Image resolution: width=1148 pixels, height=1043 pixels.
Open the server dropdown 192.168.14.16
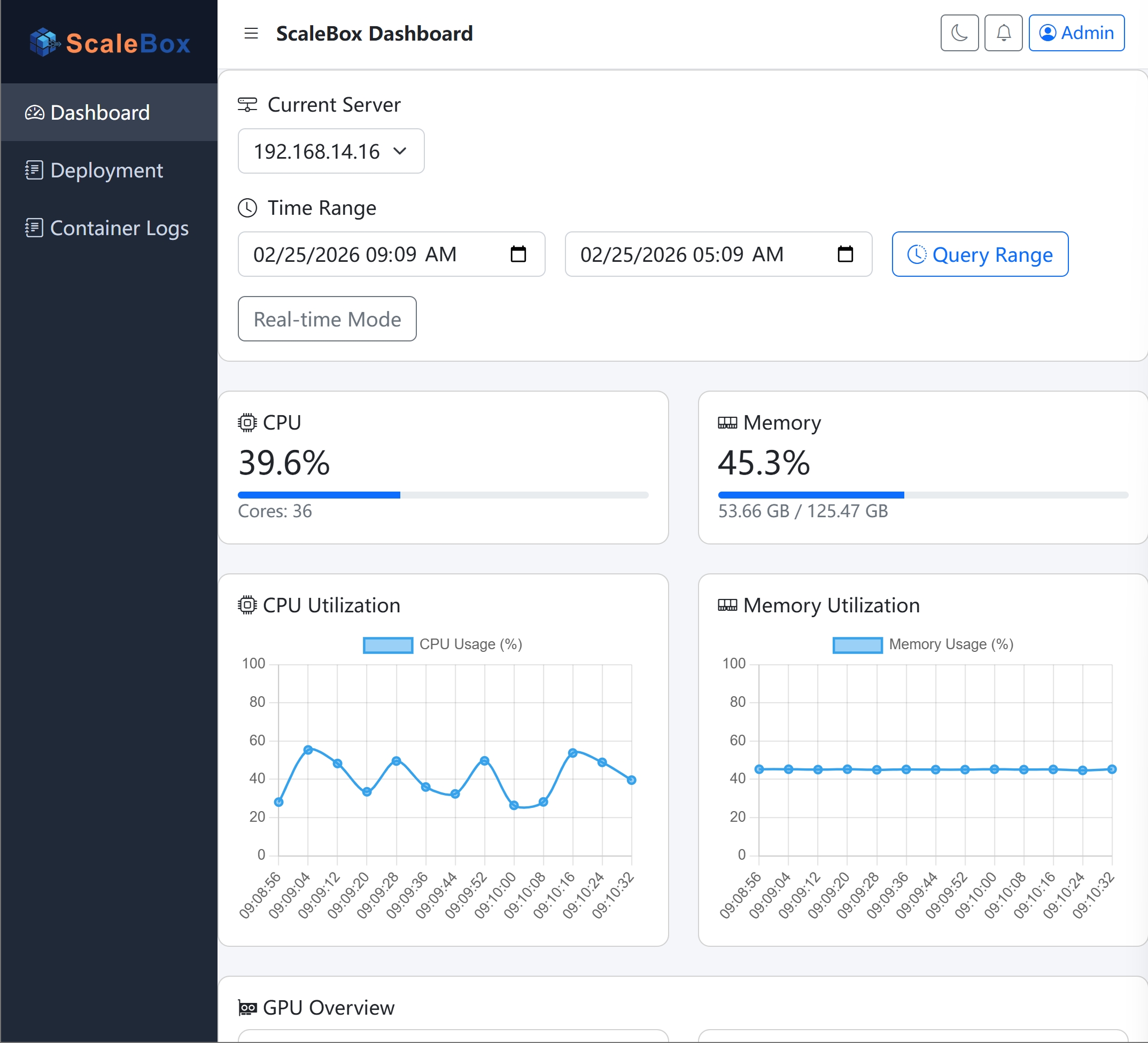(x=331, y=151)
